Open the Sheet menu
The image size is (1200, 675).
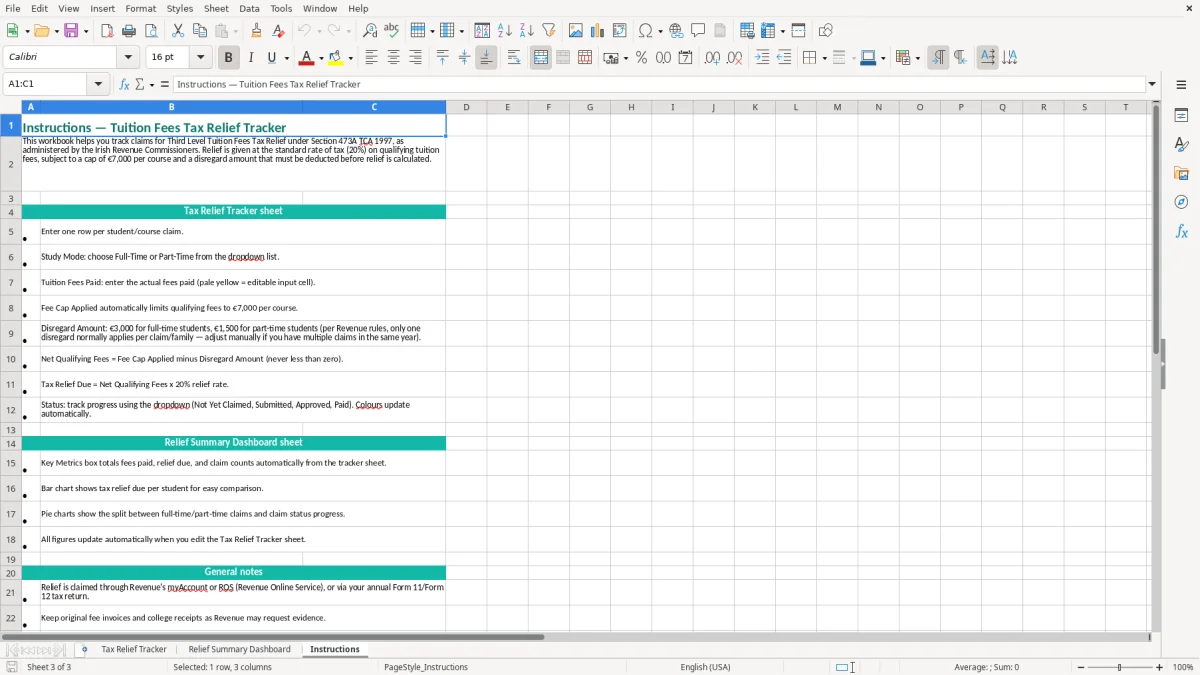(216, 8)
